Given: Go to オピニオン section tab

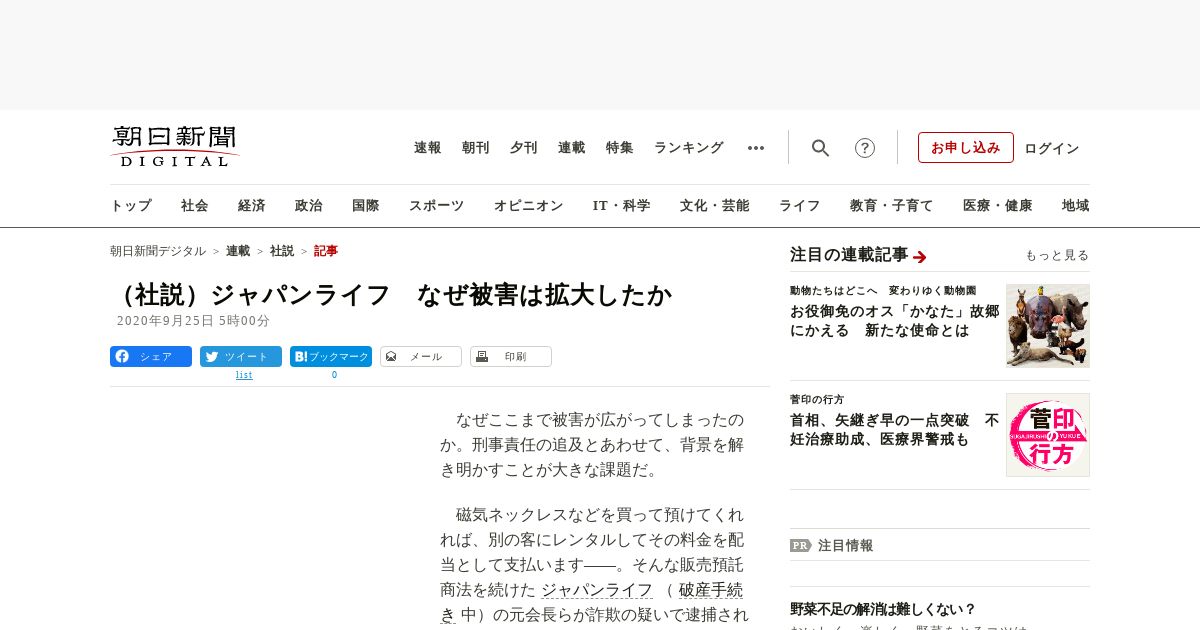Looking at the screenshot, I should tap(528, 206).
